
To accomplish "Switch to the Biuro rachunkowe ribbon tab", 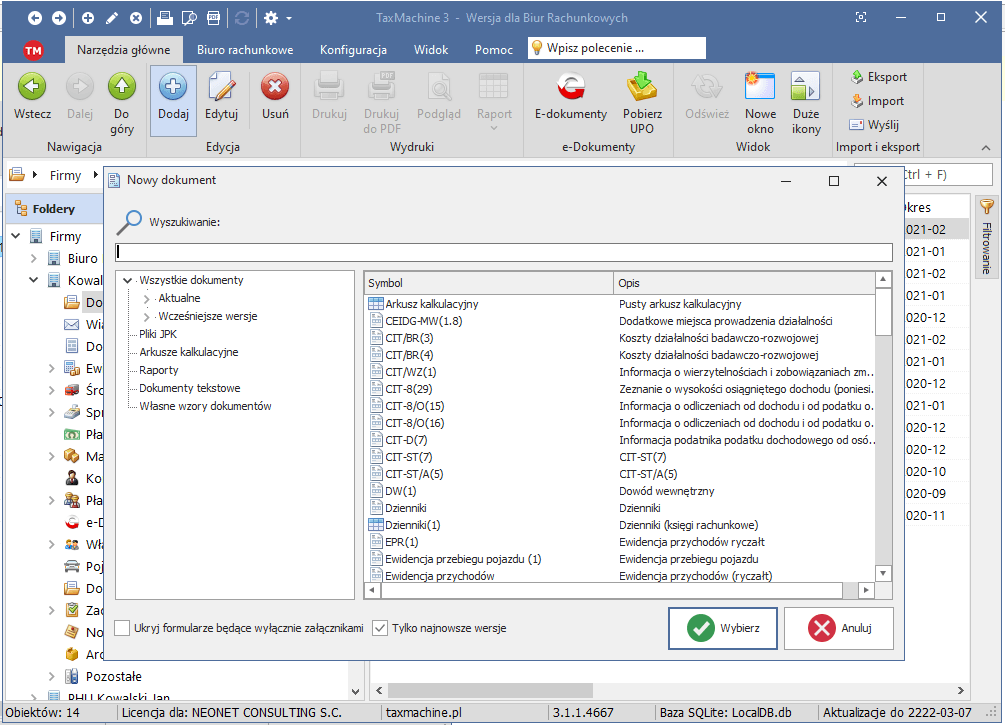I will click(x=245, y=49).
